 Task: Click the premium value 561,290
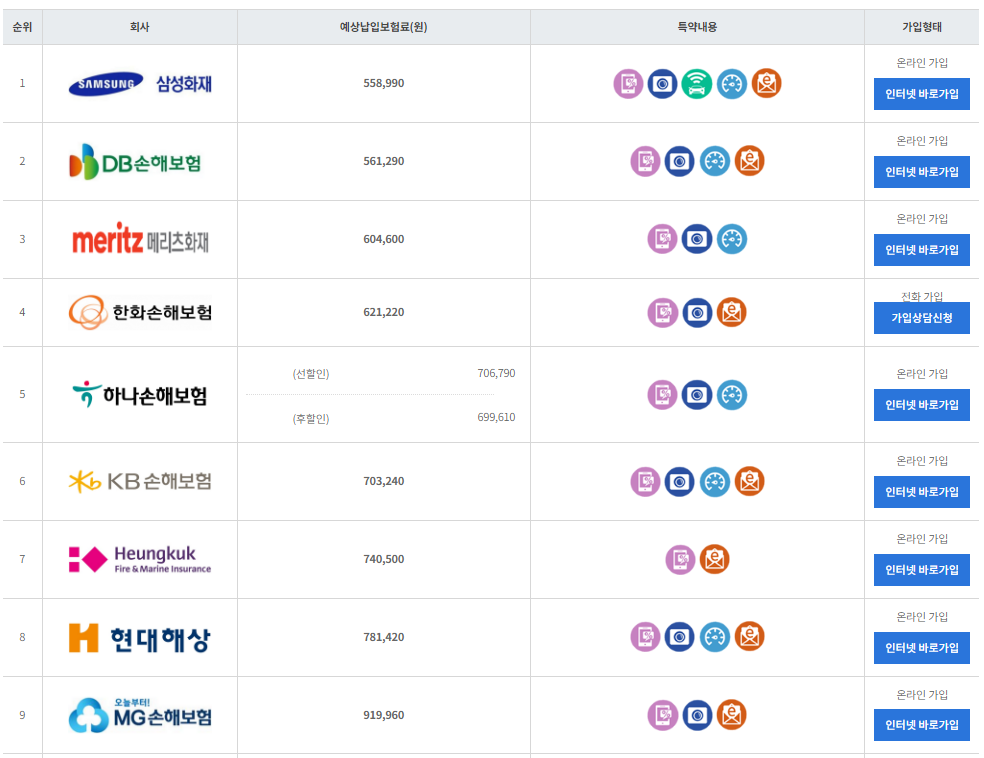point(383,161)
